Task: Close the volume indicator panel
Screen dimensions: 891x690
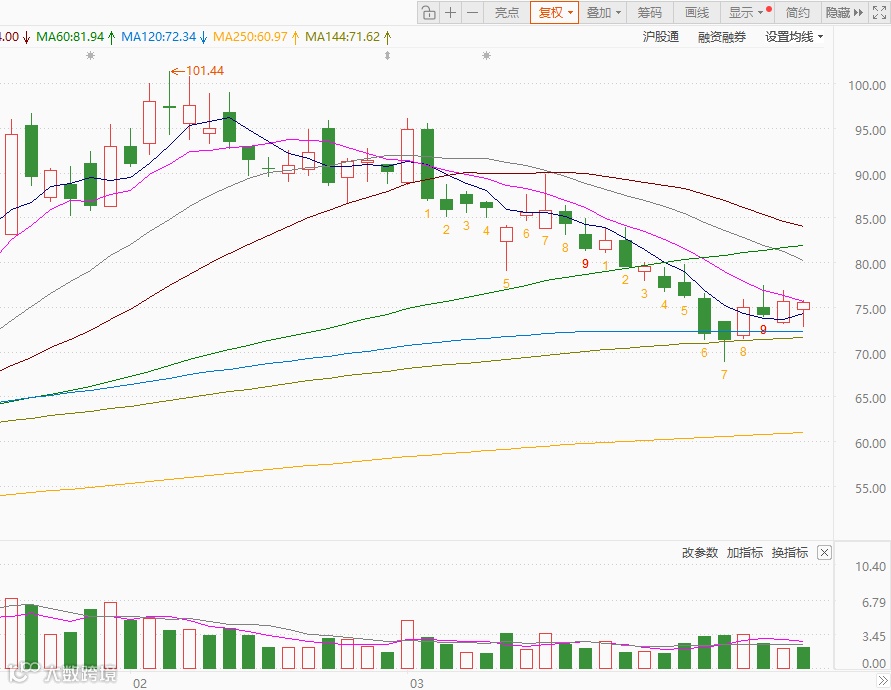Action: (825, 552)
